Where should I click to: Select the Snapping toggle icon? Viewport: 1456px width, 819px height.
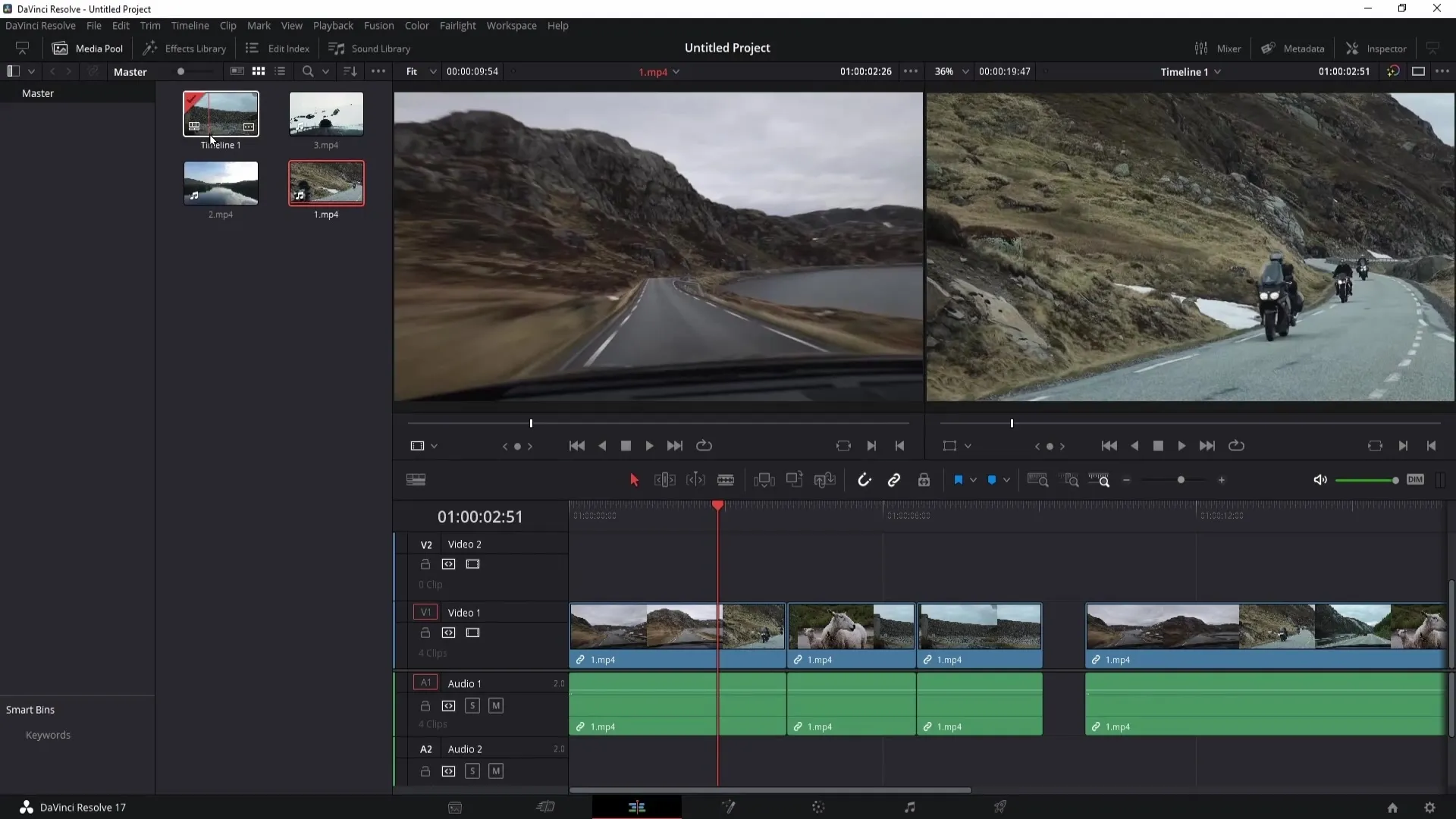click(x=864, y=480)
